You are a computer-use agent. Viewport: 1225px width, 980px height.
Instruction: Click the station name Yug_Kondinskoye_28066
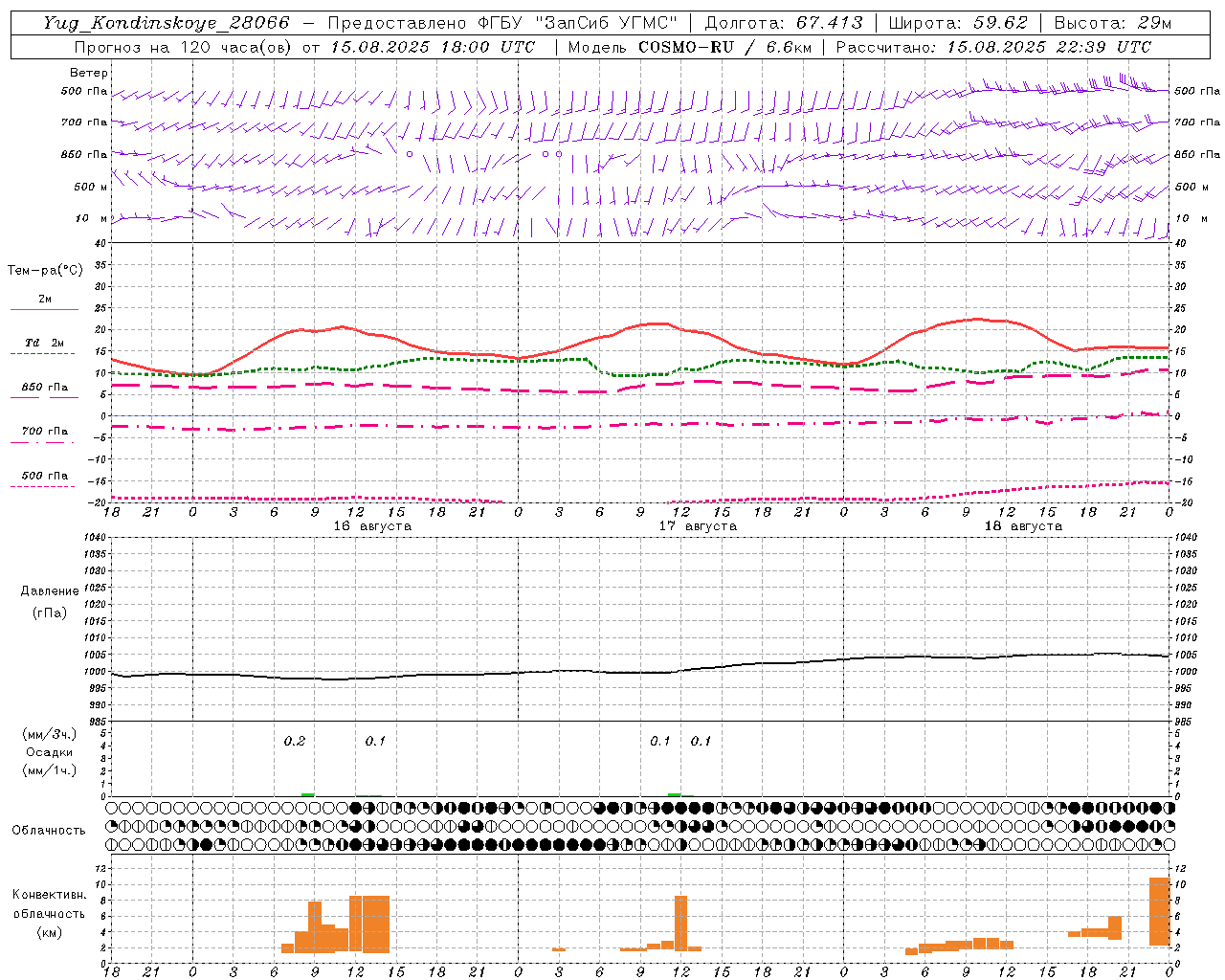[167, 23]
